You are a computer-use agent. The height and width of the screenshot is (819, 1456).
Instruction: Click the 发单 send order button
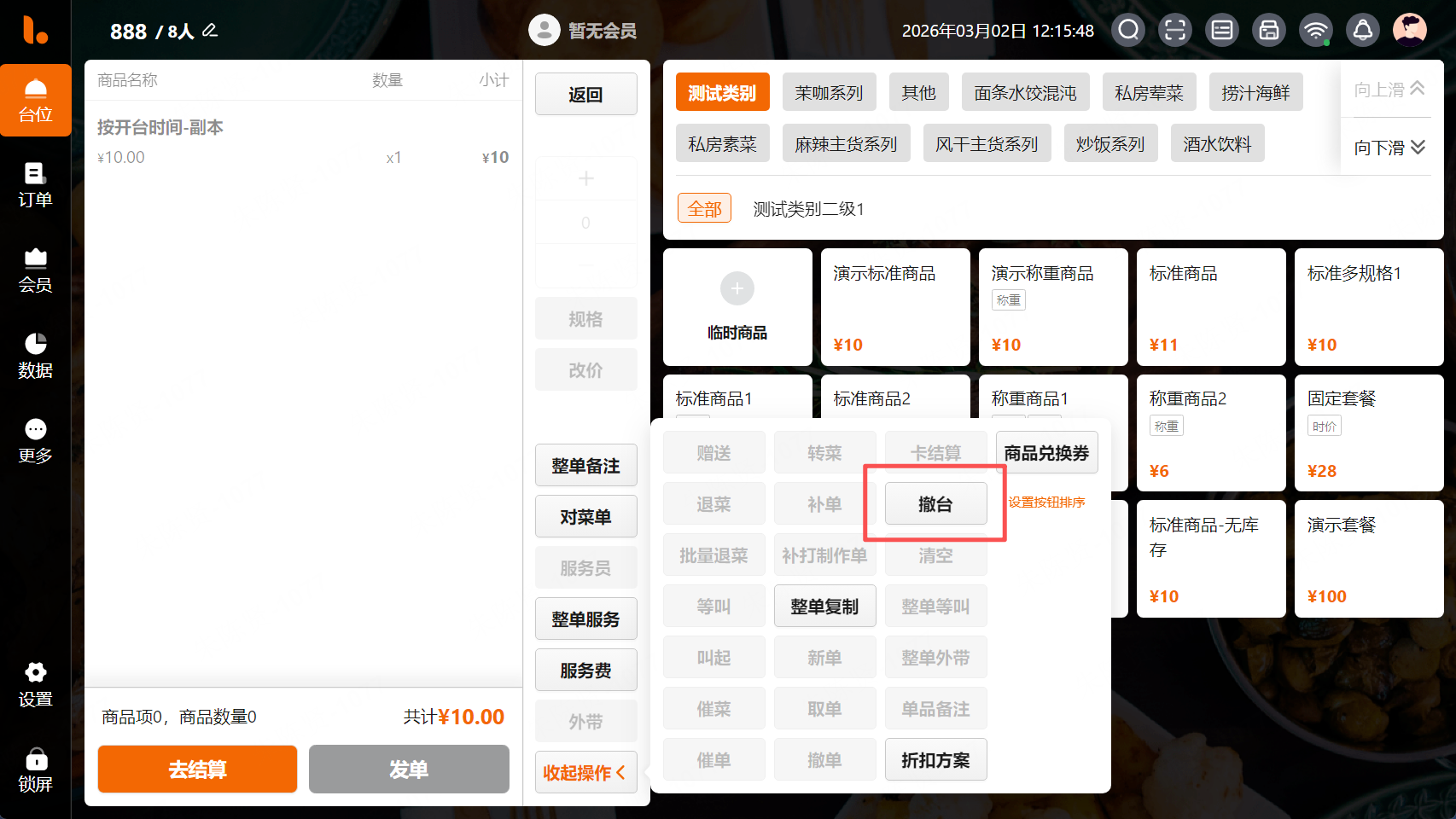pyautogui.click(x=409, y=770)
